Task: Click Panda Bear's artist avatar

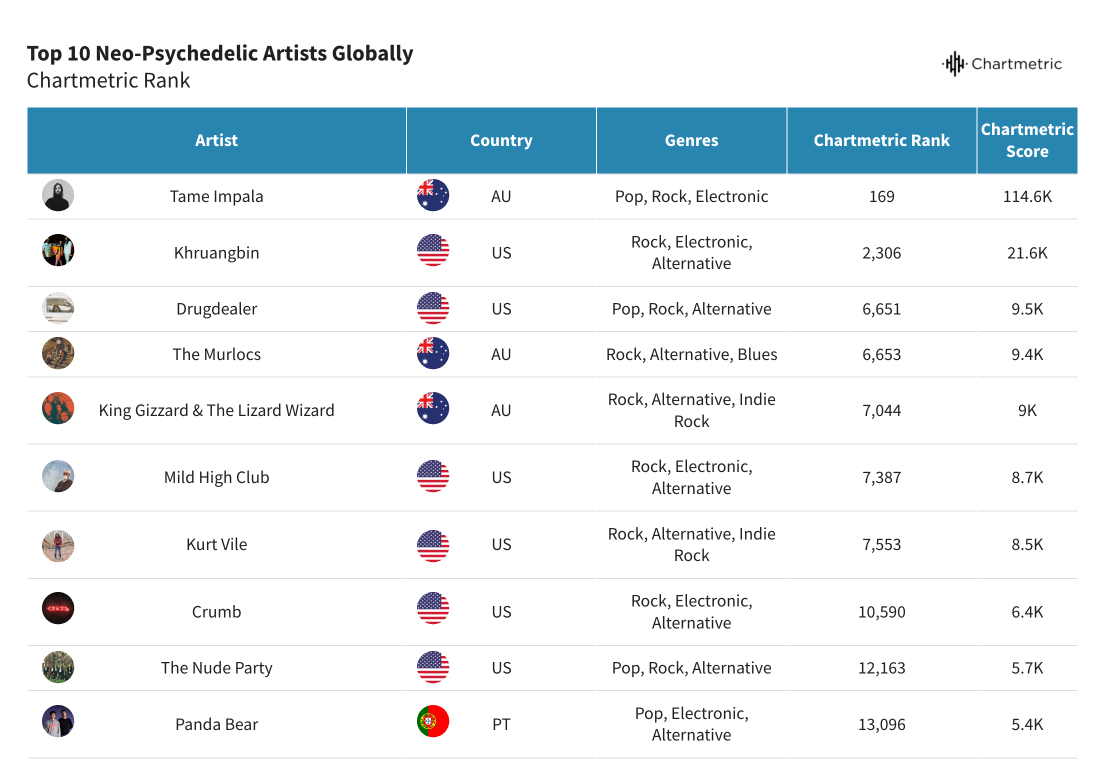Action: pos(58,722)
